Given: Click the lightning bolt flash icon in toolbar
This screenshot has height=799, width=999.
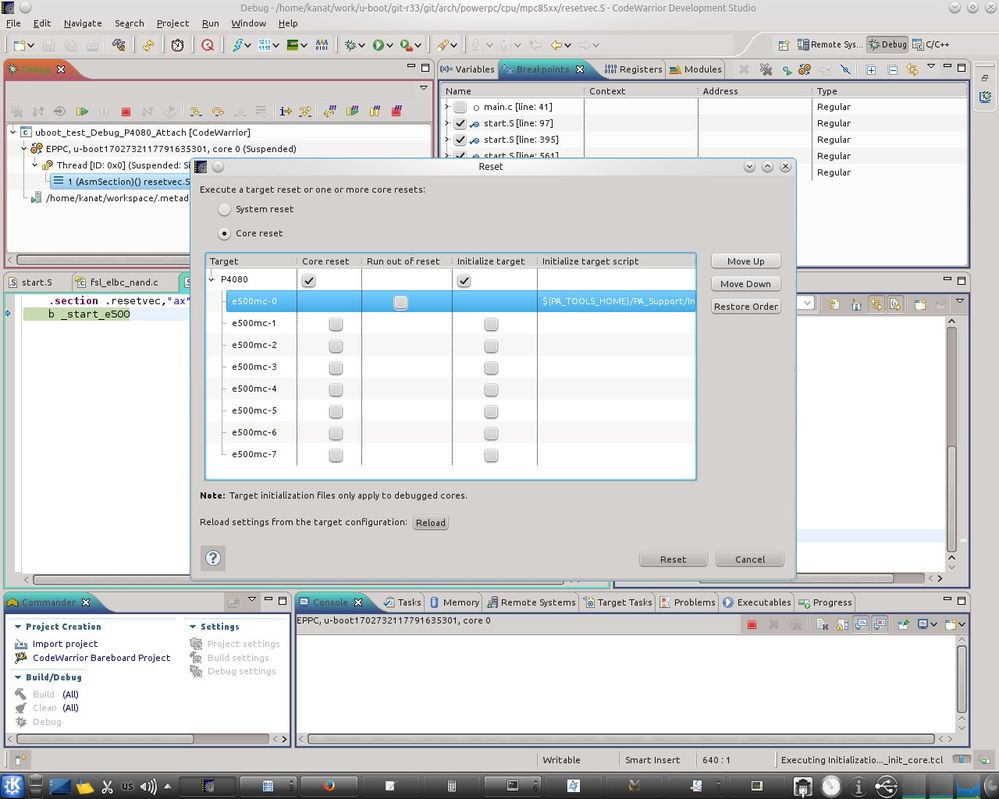Looking at the screenshot, I should [237, 45].
